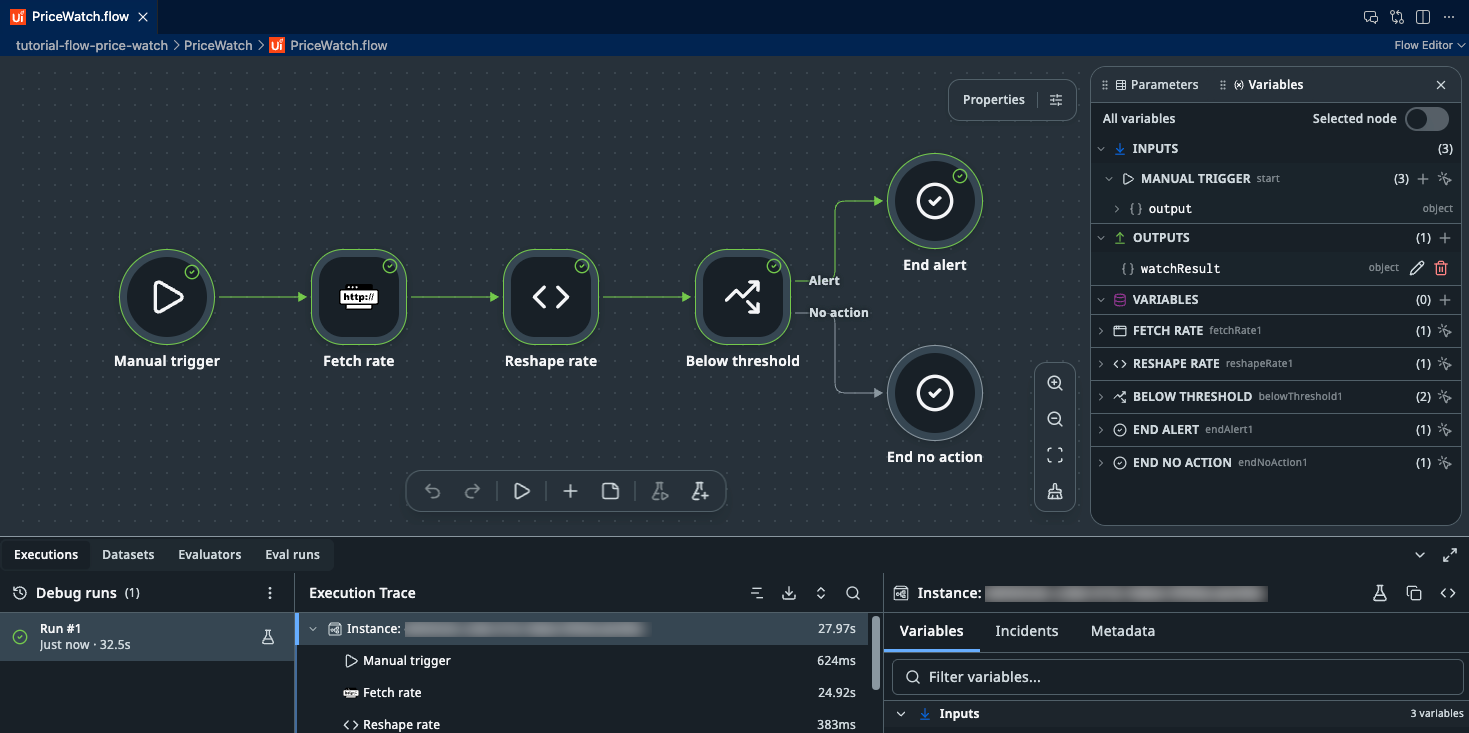The image size is (1469, 733).
Task: Add an input to MANUAL TRIGGER
Action: pyautogui.click(x=1423, y=179)
